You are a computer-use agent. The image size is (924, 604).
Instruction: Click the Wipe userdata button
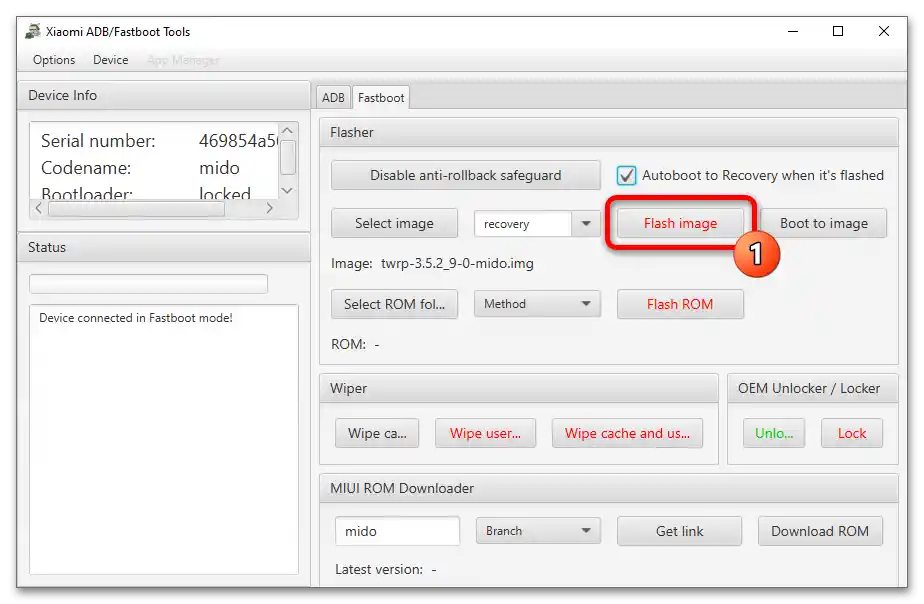pyautogui.click(x=485, y=433)
